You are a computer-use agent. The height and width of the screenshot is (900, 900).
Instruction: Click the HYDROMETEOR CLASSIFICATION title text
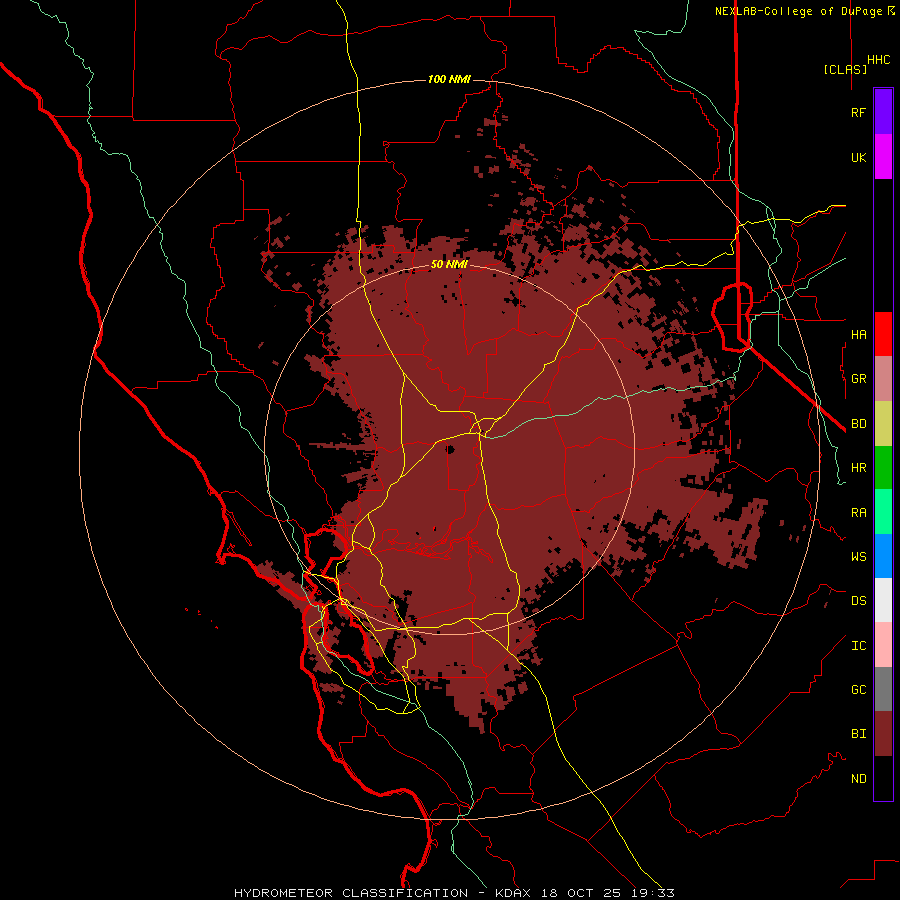click(x=351, y=893)
